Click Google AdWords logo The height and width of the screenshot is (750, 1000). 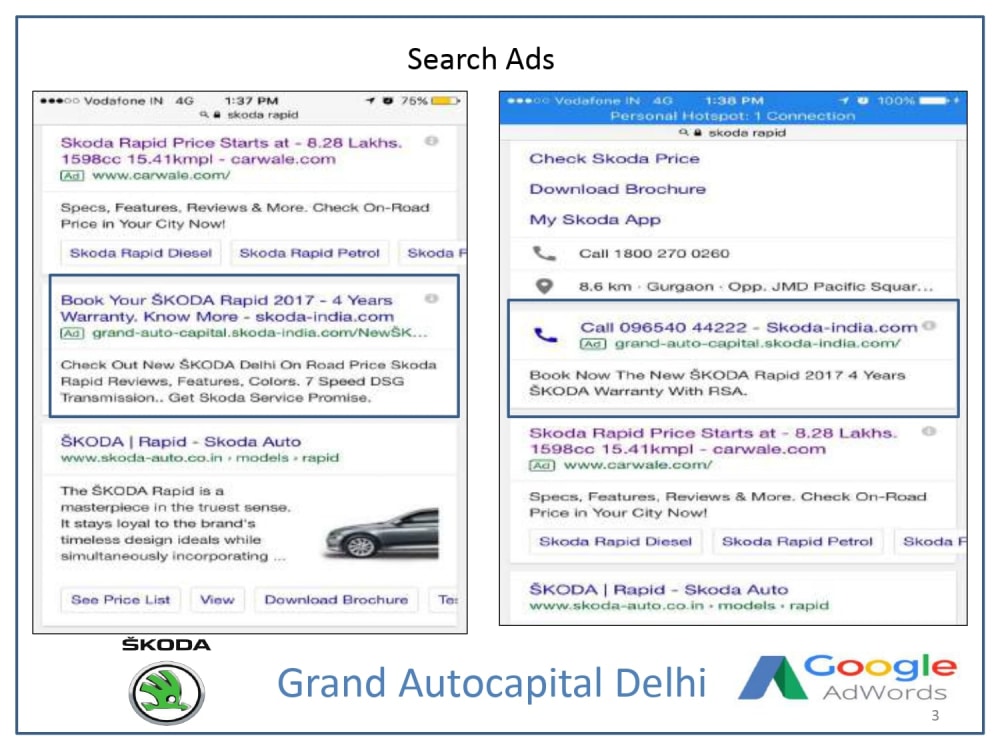tap(848, 678)
